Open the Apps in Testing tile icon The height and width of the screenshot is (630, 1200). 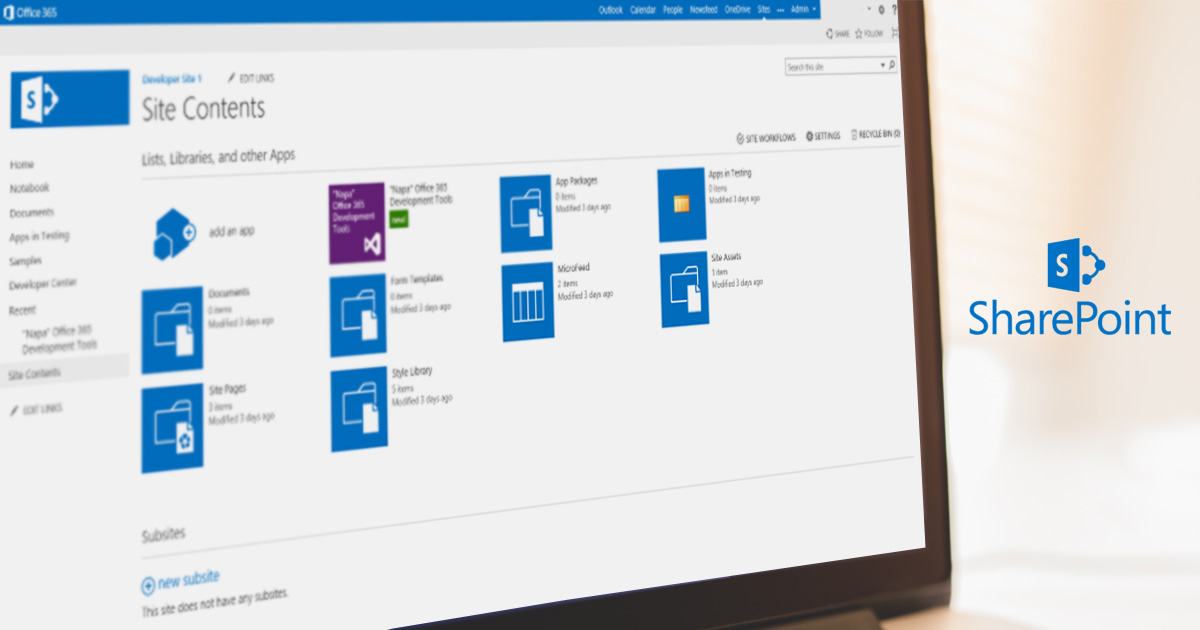coord(681,205)
